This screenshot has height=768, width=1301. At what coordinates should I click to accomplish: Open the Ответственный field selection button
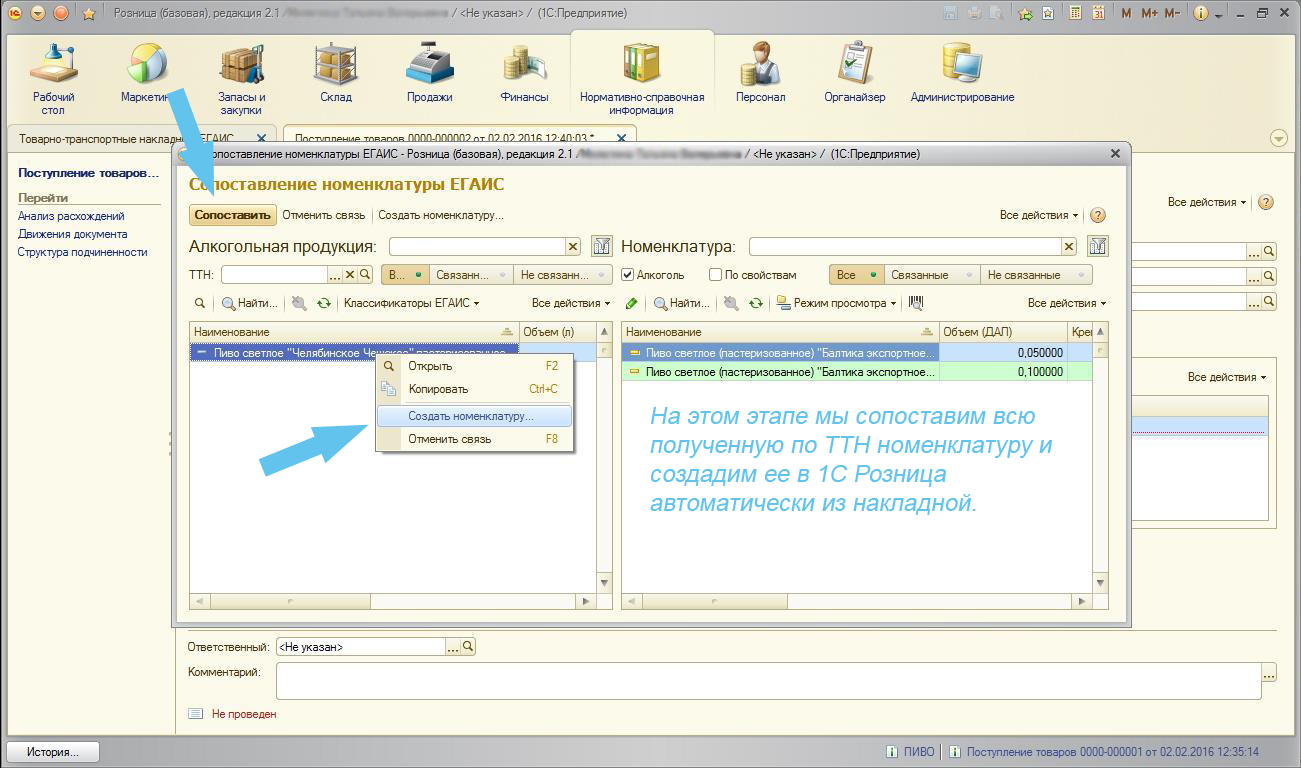tap(453, 647)
